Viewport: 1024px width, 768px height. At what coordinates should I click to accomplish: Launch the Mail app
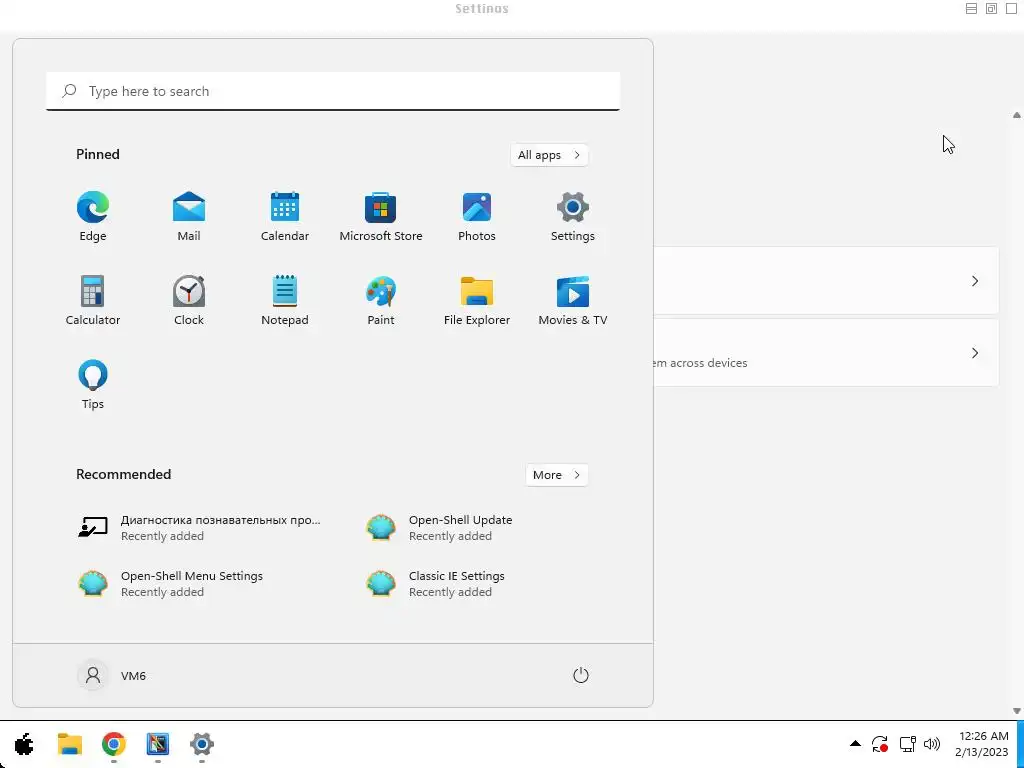pyautogui.click(x=189, y=217)
